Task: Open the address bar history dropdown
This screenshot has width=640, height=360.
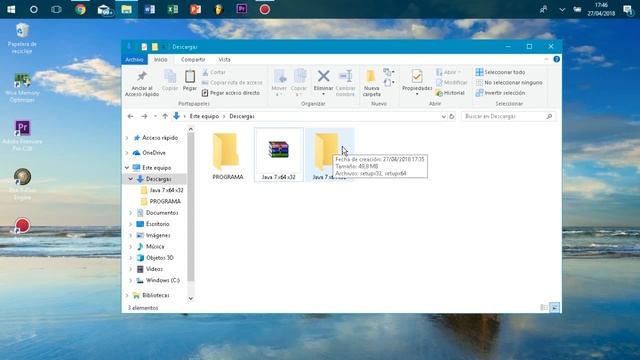Action: pyautogui.click(x=444, y=116)
